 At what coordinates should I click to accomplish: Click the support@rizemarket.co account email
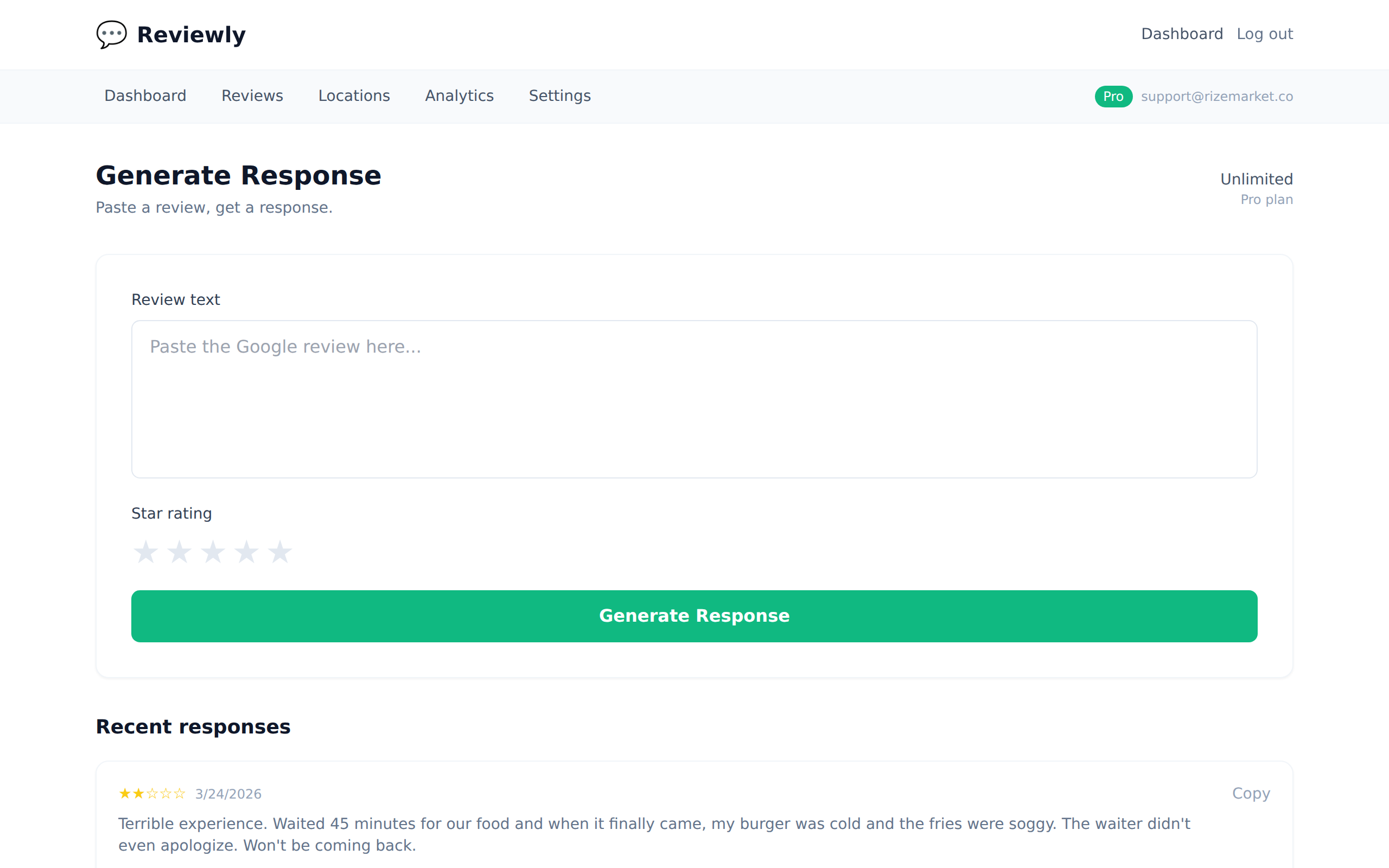pos(1218,97)
